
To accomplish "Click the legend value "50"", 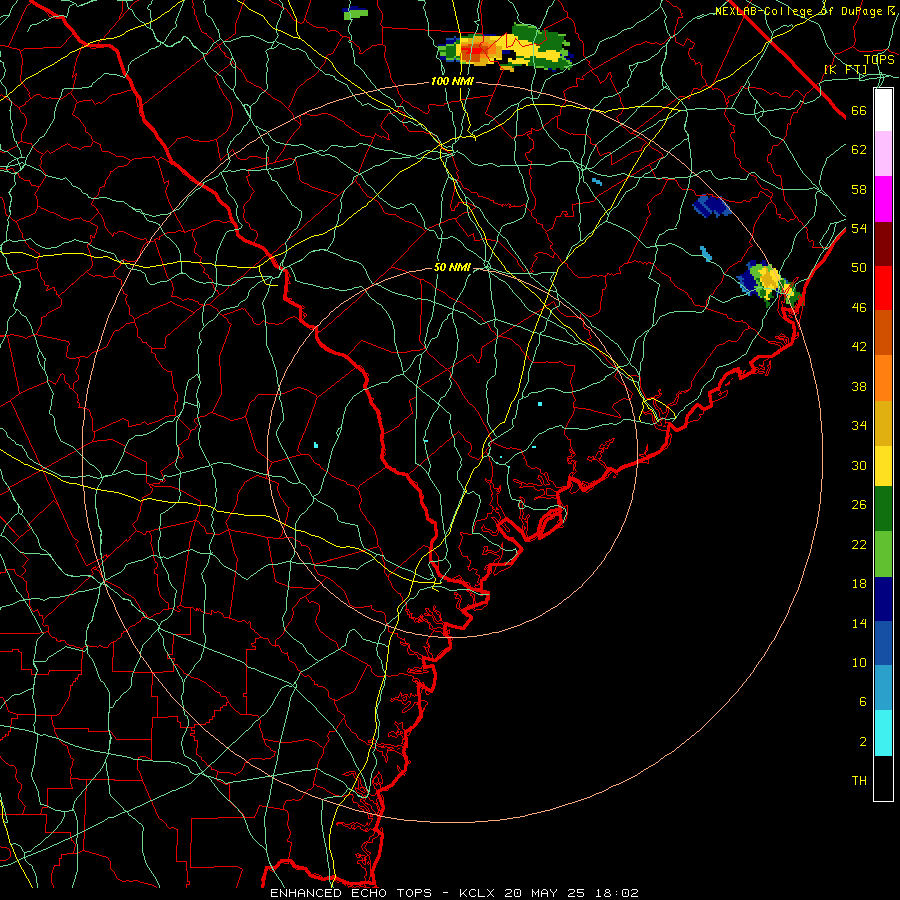I will coord(859,267).
